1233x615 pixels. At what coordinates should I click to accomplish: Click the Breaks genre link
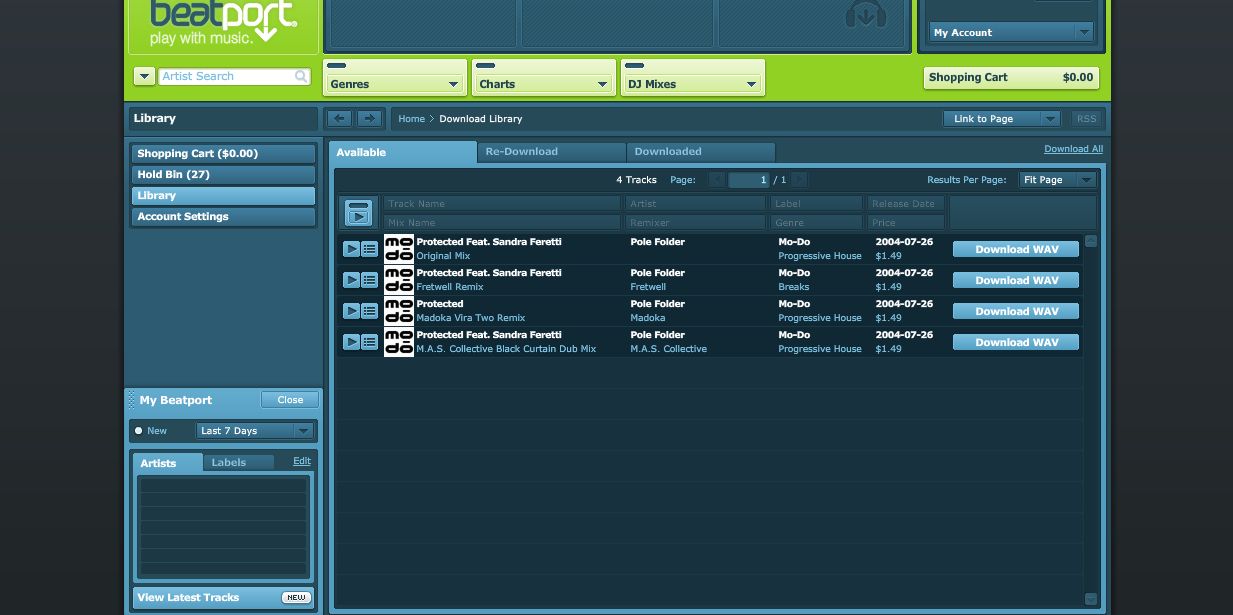[794, 287]
